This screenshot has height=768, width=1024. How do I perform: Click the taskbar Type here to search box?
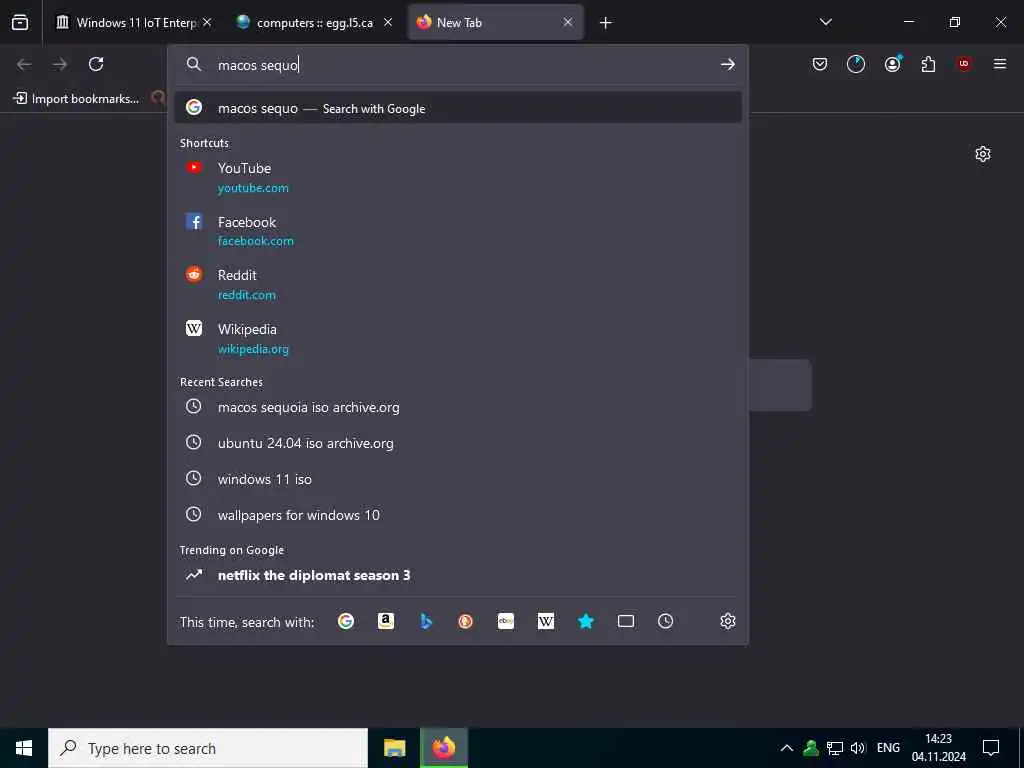pos(208,748)
